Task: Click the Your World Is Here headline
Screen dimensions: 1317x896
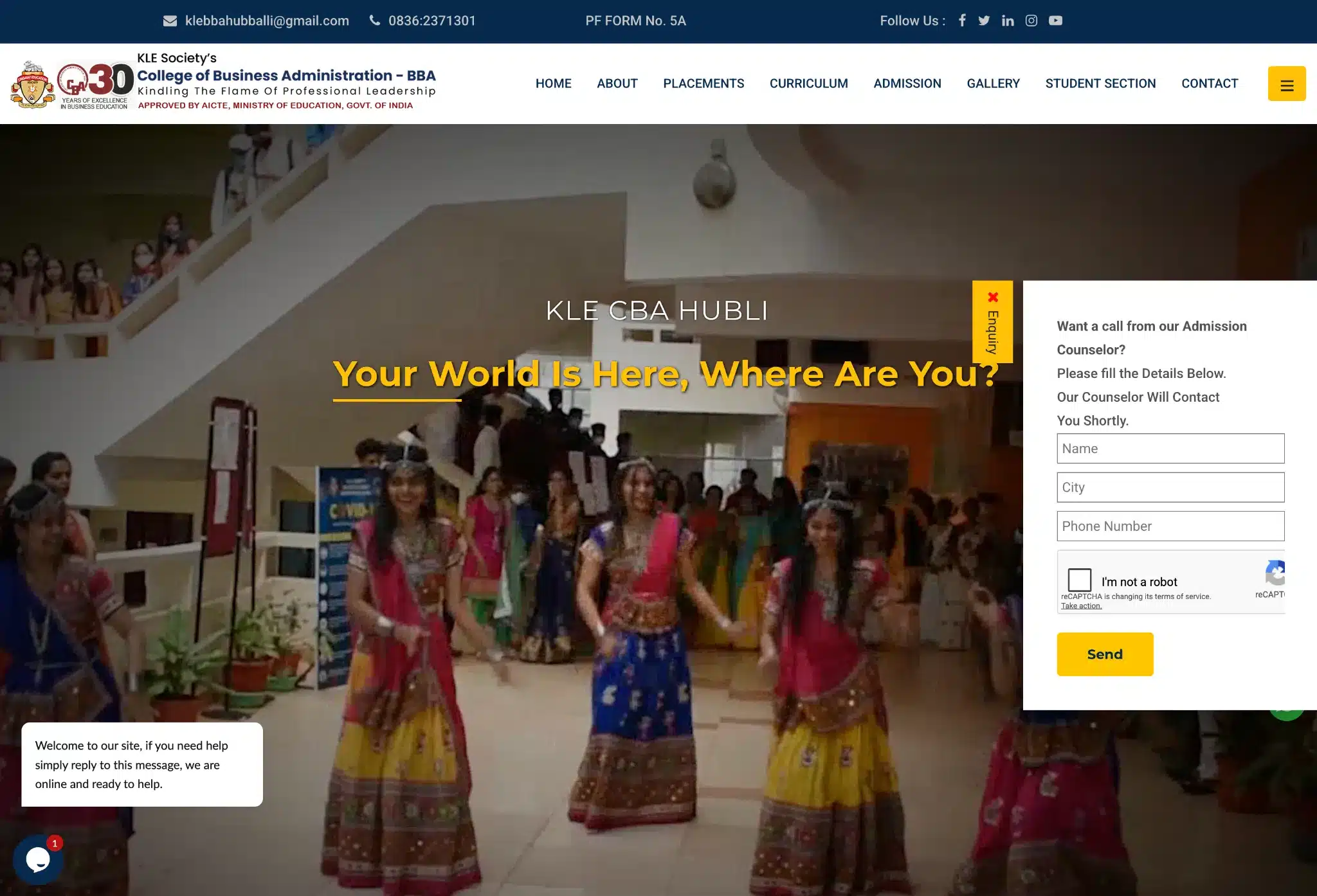Action: pyautogui.click(x=666, y=373)
